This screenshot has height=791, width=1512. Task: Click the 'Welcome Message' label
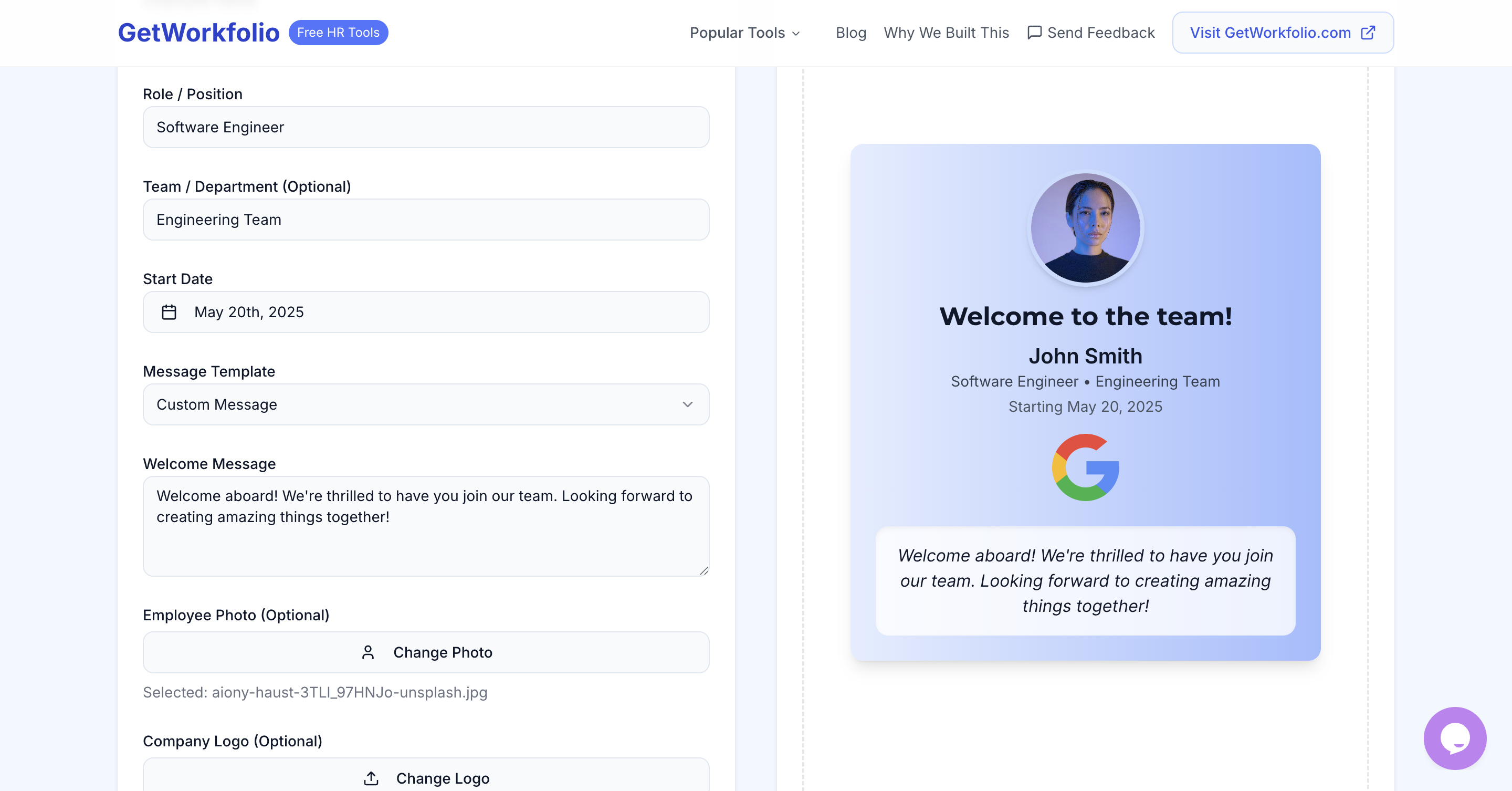coord(209,464)
